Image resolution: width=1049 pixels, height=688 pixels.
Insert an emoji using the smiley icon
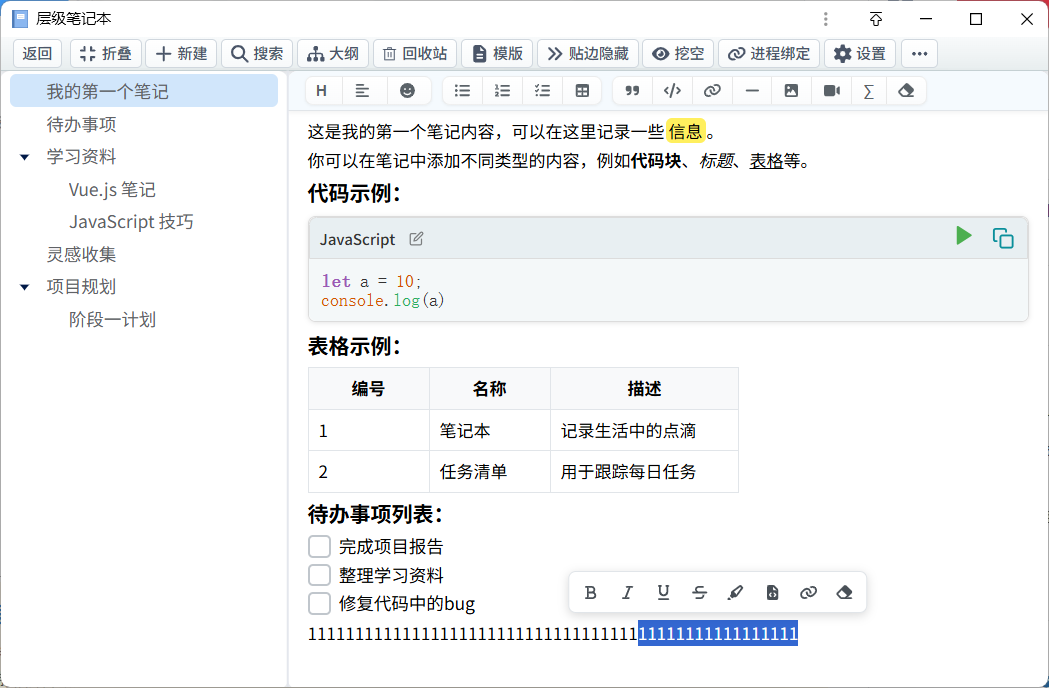(x=407, y=91)
